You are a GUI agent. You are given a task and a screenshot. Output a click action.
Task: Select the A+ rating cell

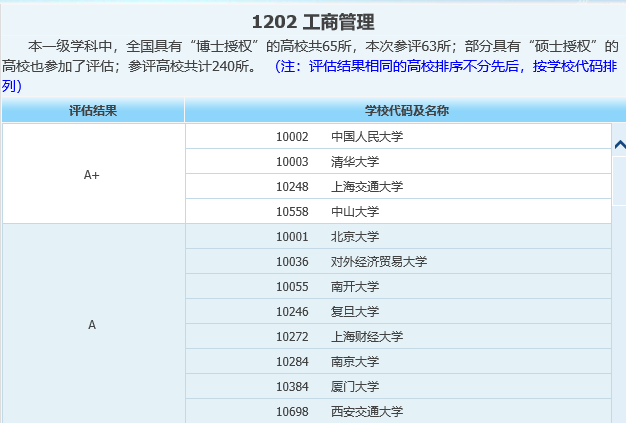pos(92,174)
